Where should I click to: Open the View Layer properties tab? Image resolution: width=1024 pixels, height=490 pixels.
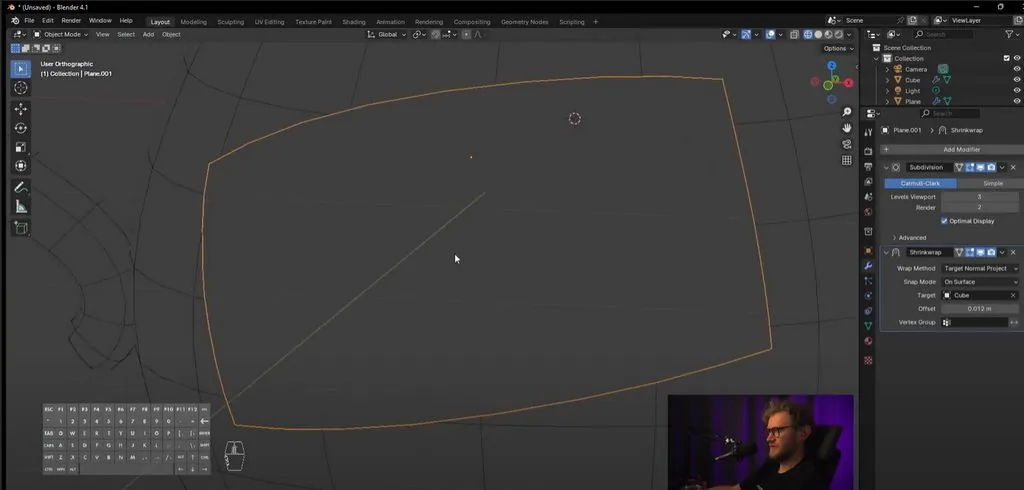[x=868, y=182]
